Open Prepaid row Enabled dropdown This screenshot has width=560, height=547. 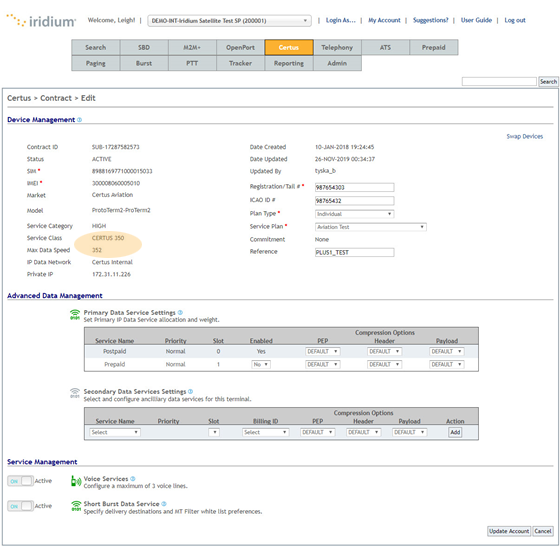point(261,364)
